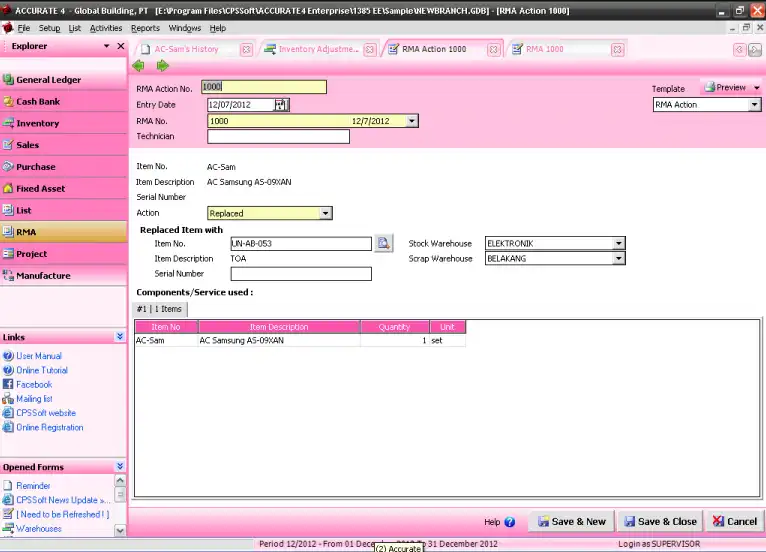Open the Facebook link
Viewport: 766px width, 552px height.
tap(34, 384)
